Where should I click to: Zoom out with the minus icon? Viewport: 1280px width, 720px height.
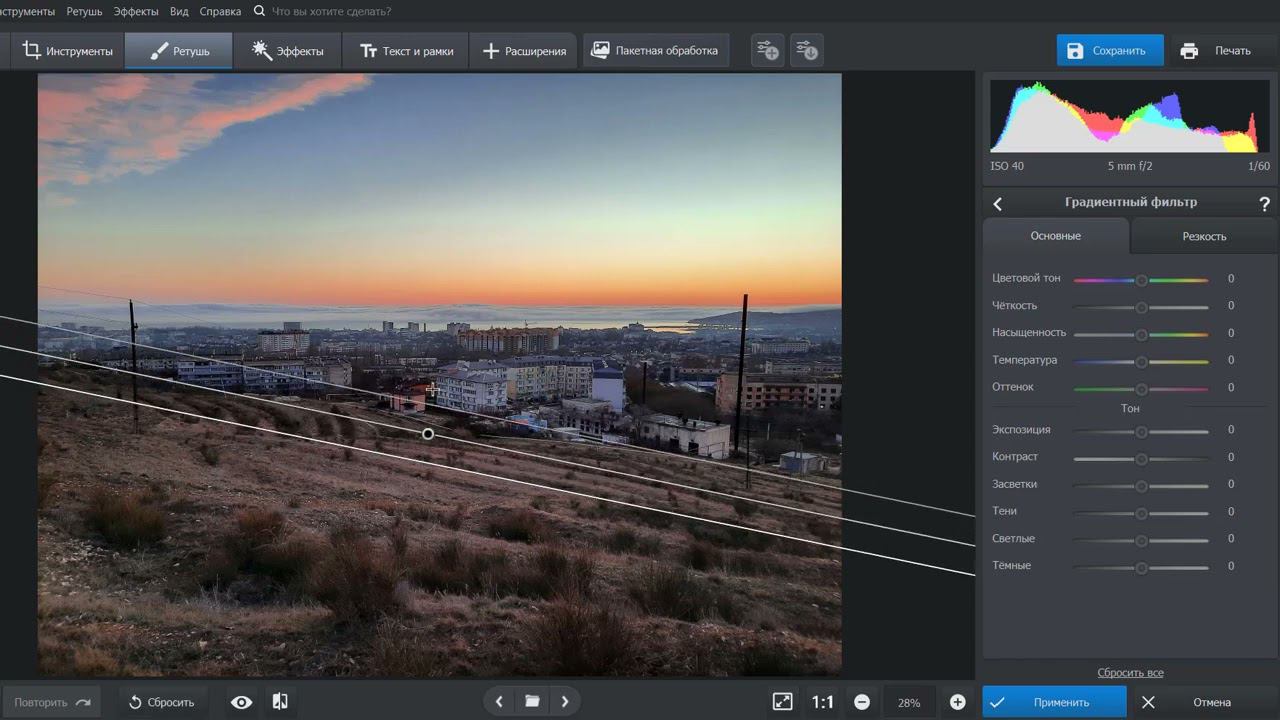point(862,702)
